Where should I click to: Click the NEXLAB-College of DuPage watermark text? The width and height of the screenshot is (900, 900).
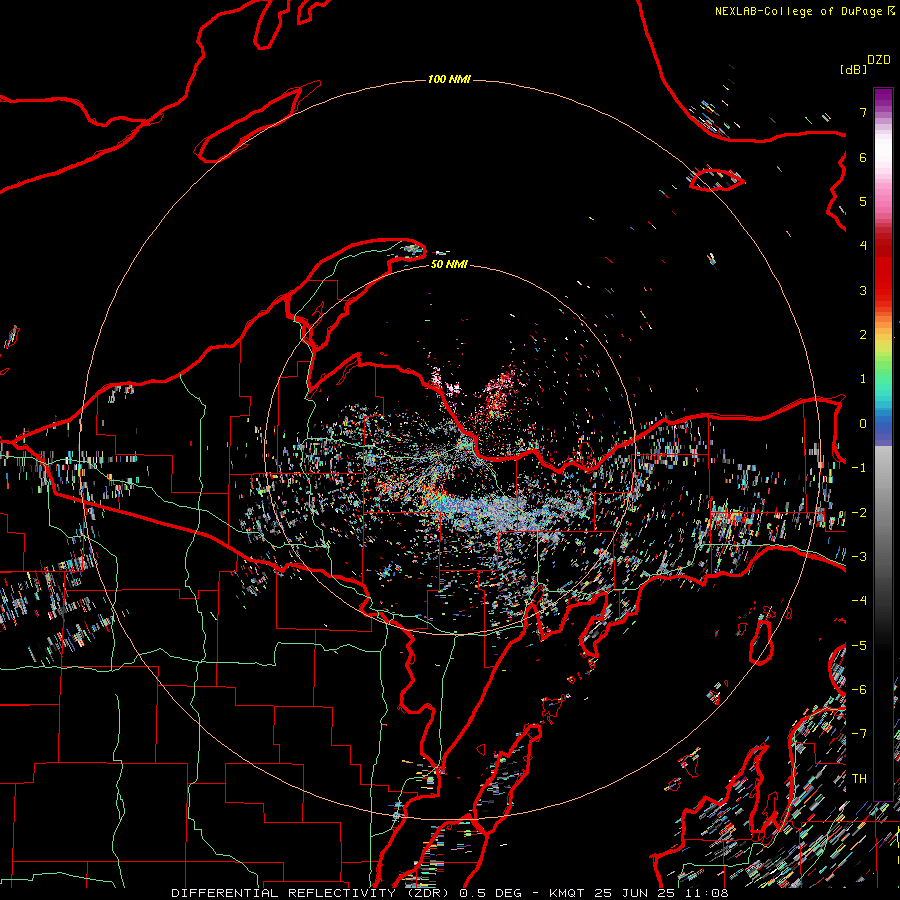point(804,11)
